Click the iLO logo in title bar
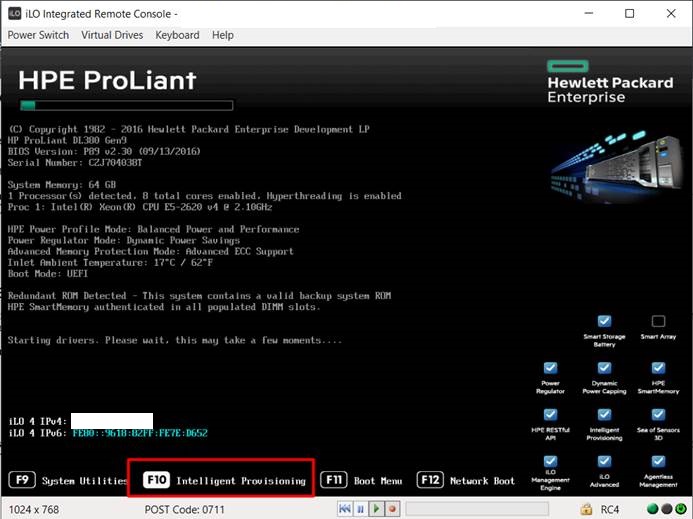 [13, 14]
